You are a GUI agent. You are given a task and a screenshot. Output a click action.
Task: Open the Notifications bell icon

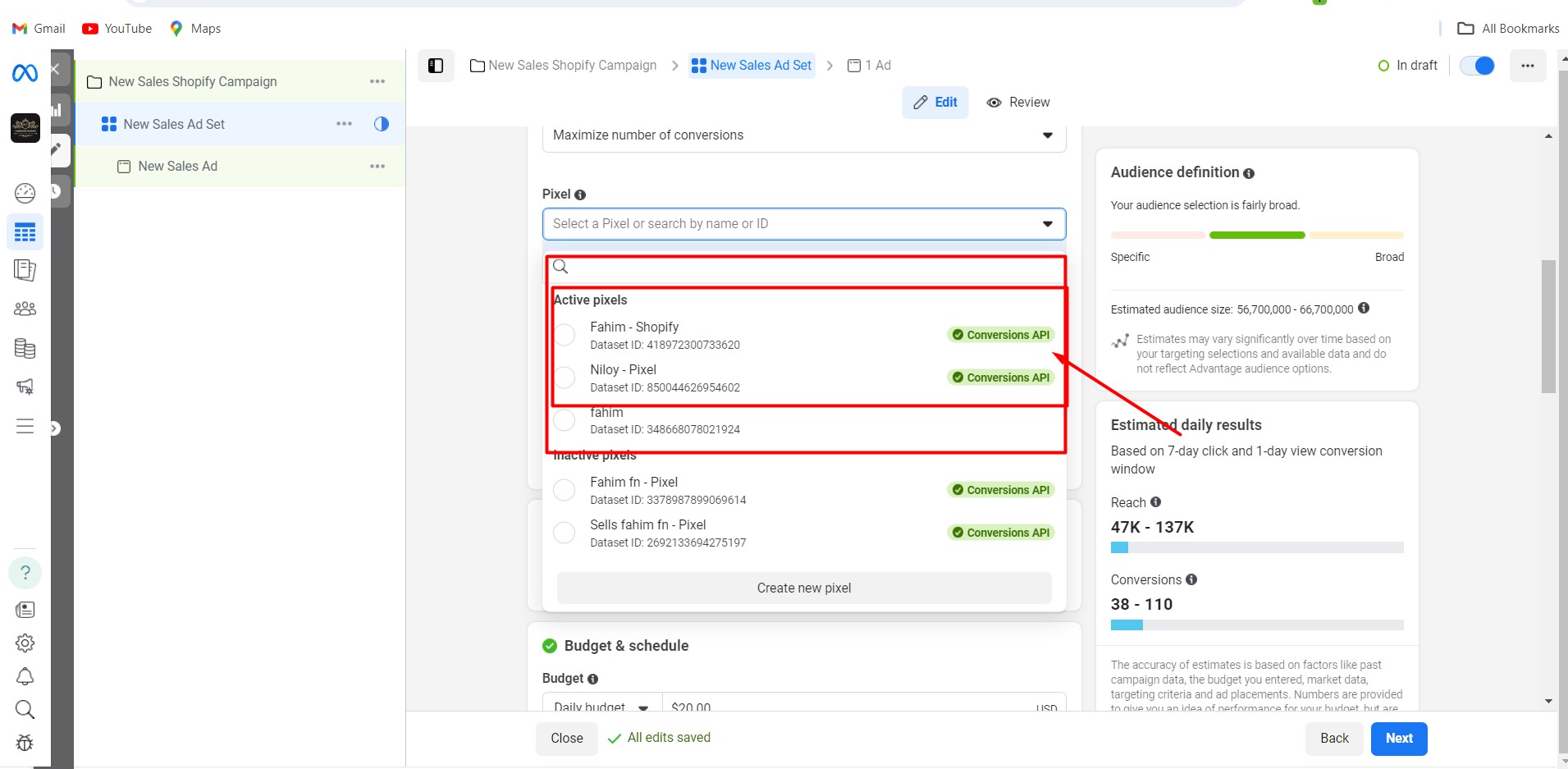[x=25, y=676]
